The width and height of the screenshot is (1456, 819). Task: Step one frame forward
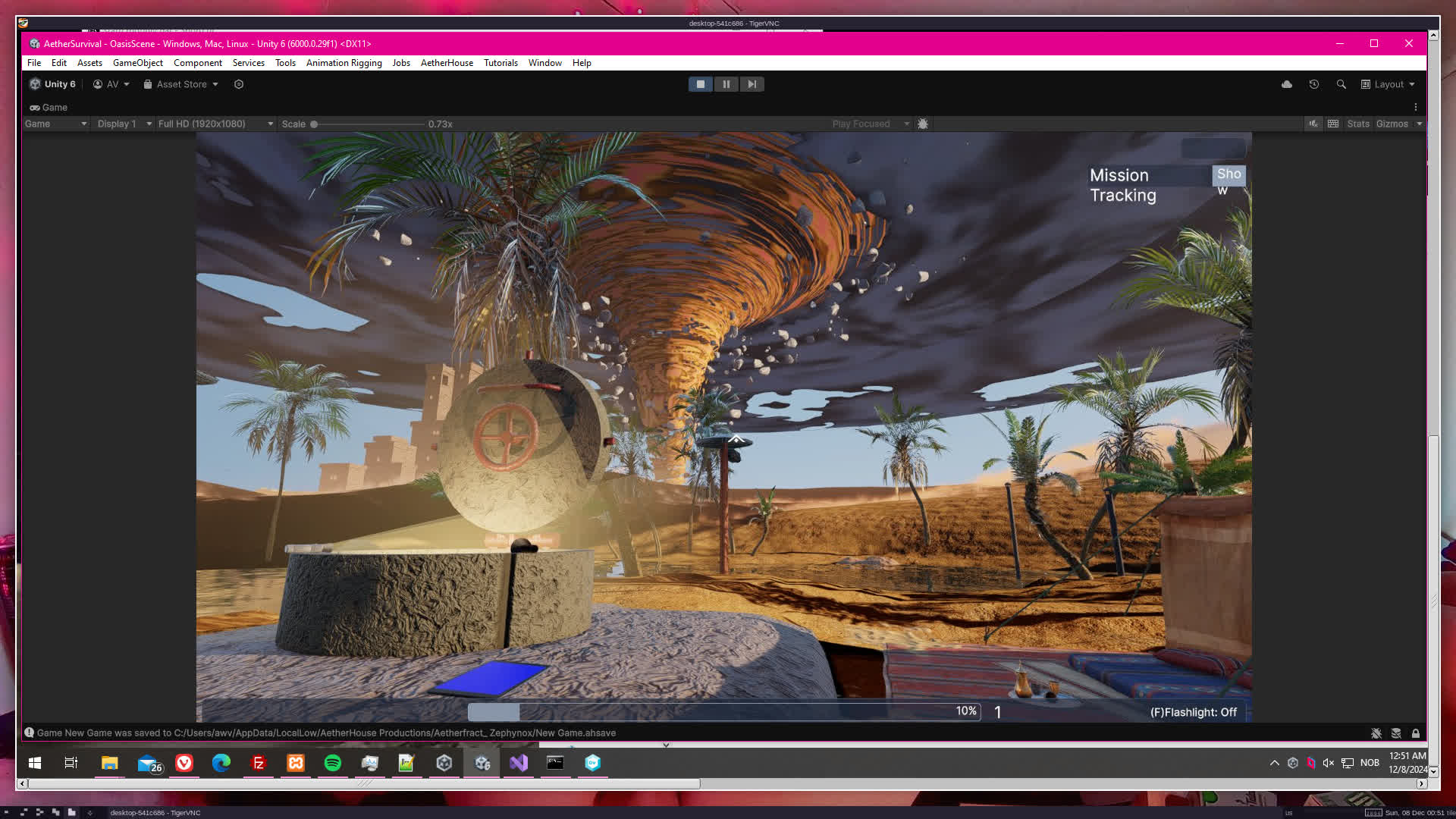click(x=752, y=84)
